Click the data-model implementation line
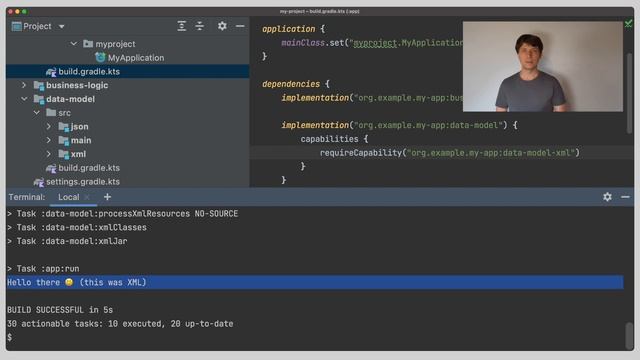This screenshot has height=360, width=640. pyautogui.click(x=399, y=125)
